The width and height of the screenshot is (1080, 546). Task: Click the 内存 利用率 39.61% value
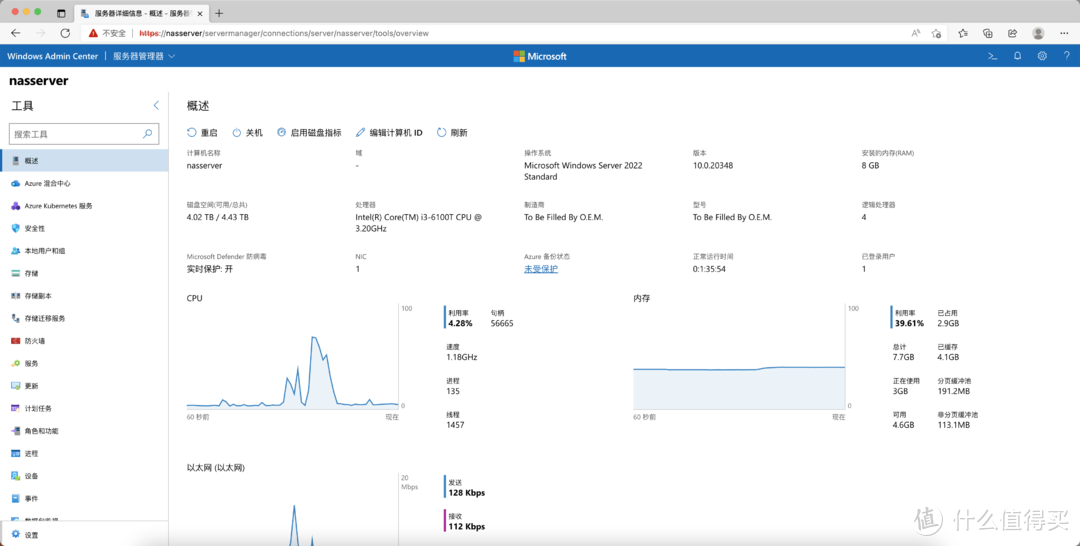coord(909,323)
